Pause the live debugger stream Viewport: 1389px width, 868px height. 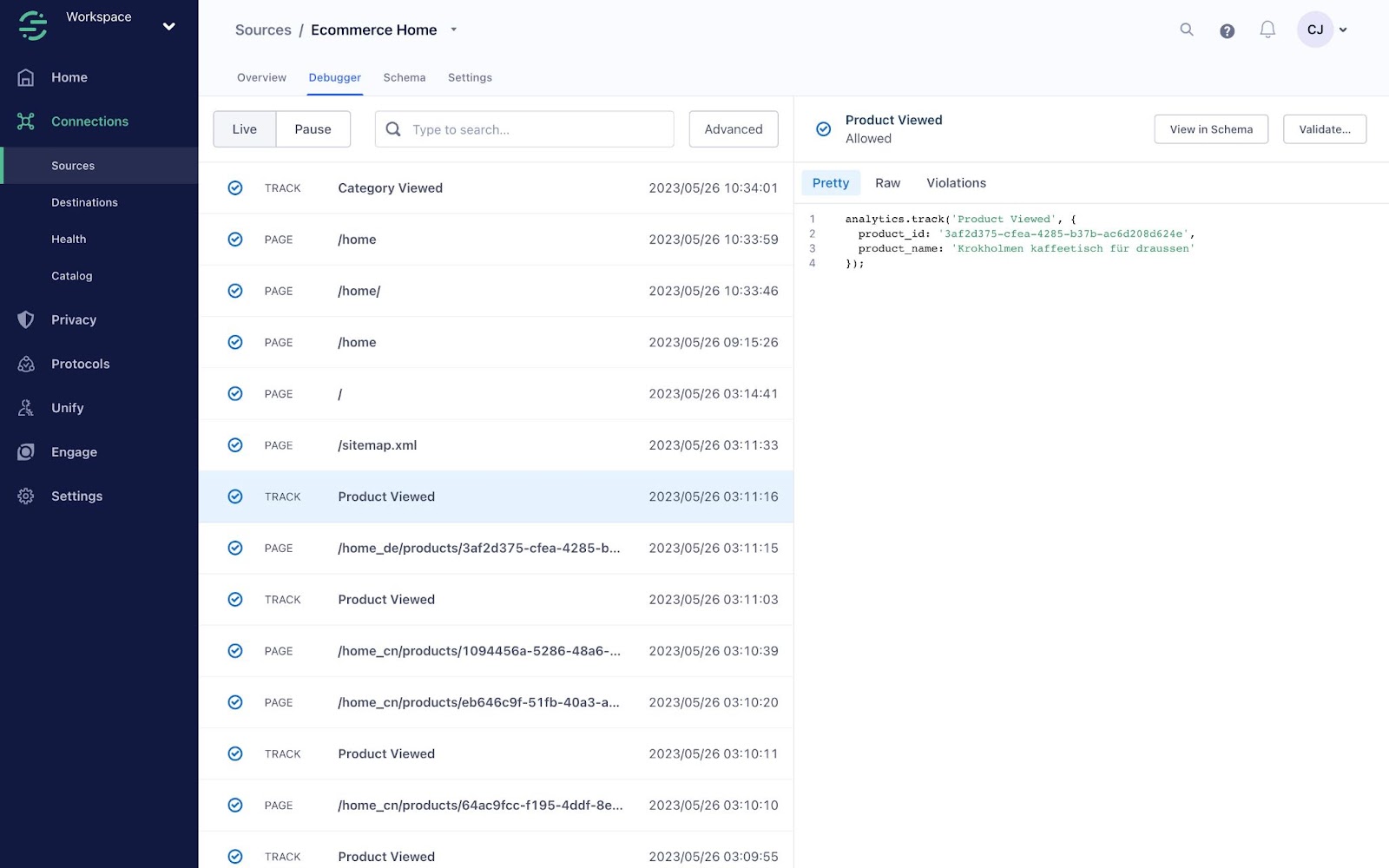coord(313,128)
